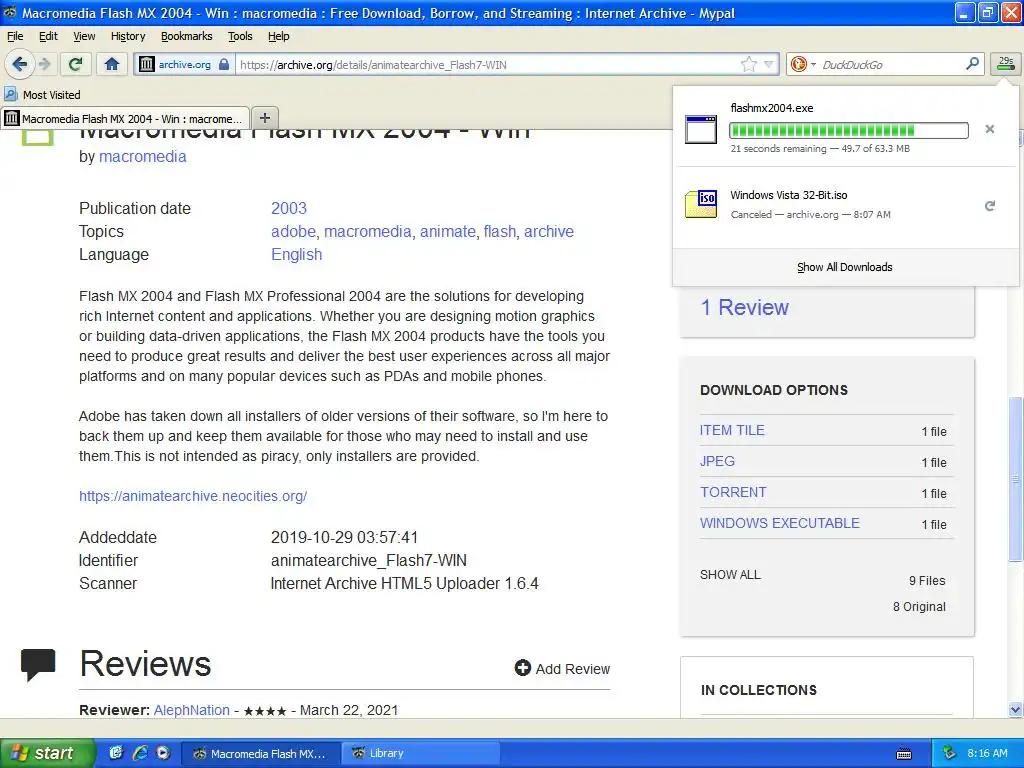Screen dimensions: 1024x768
Task: Open the Help menu
Action: coord(279,36)
